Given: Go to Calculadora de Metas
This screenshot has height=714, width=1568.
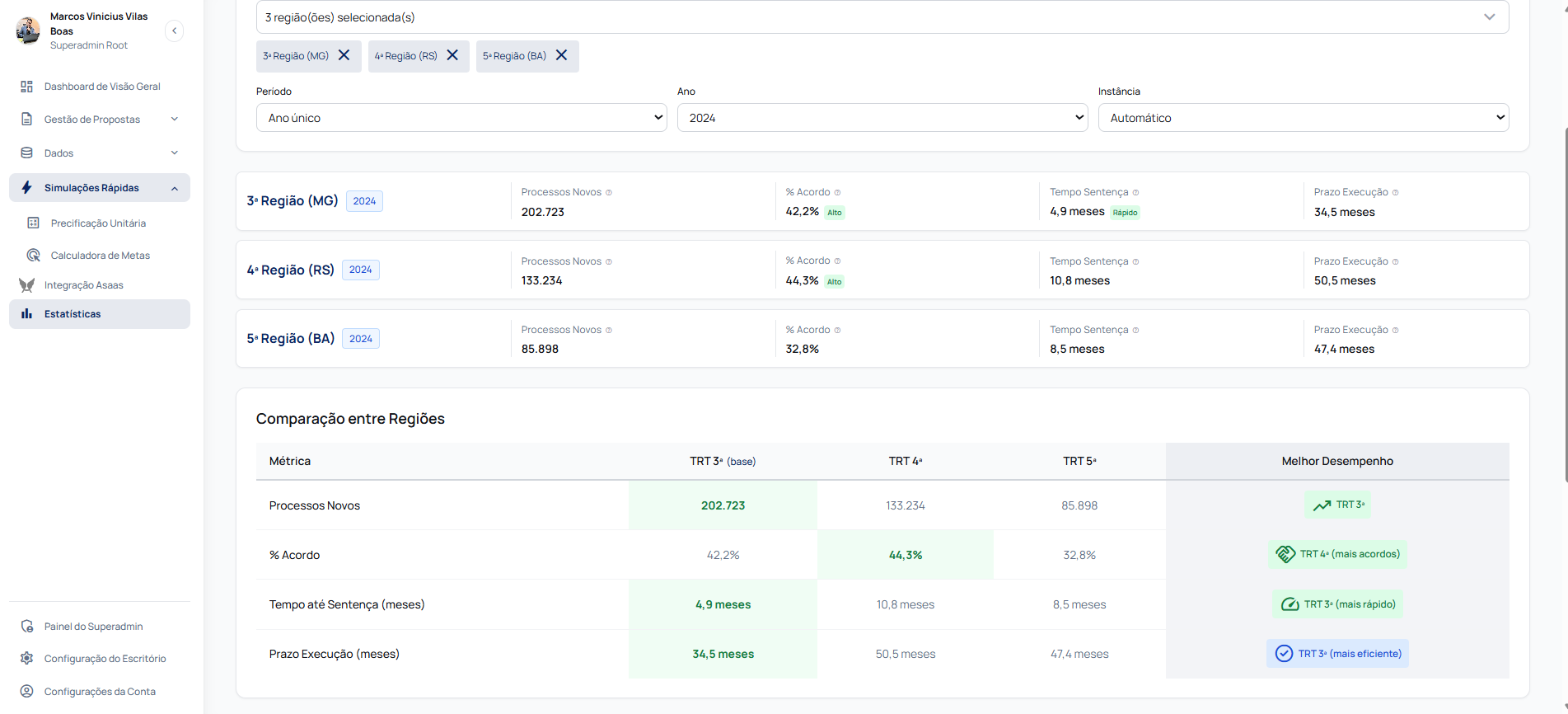Looking at the screenshot, I should 100,256.
